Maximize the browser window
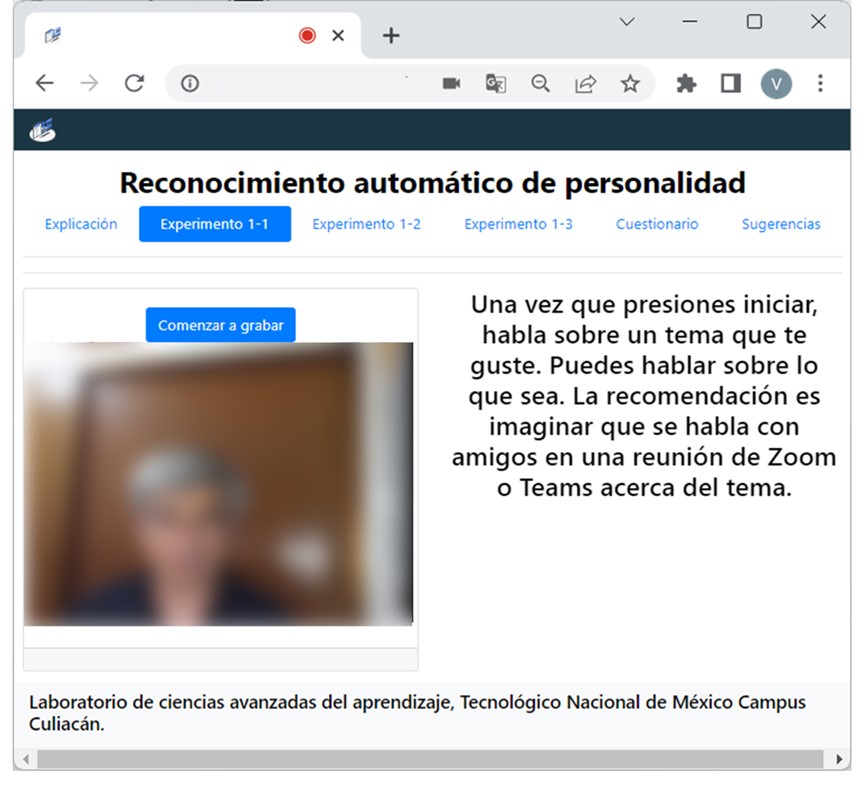Screen dimensions: 863x785 [x=754, y=21]
